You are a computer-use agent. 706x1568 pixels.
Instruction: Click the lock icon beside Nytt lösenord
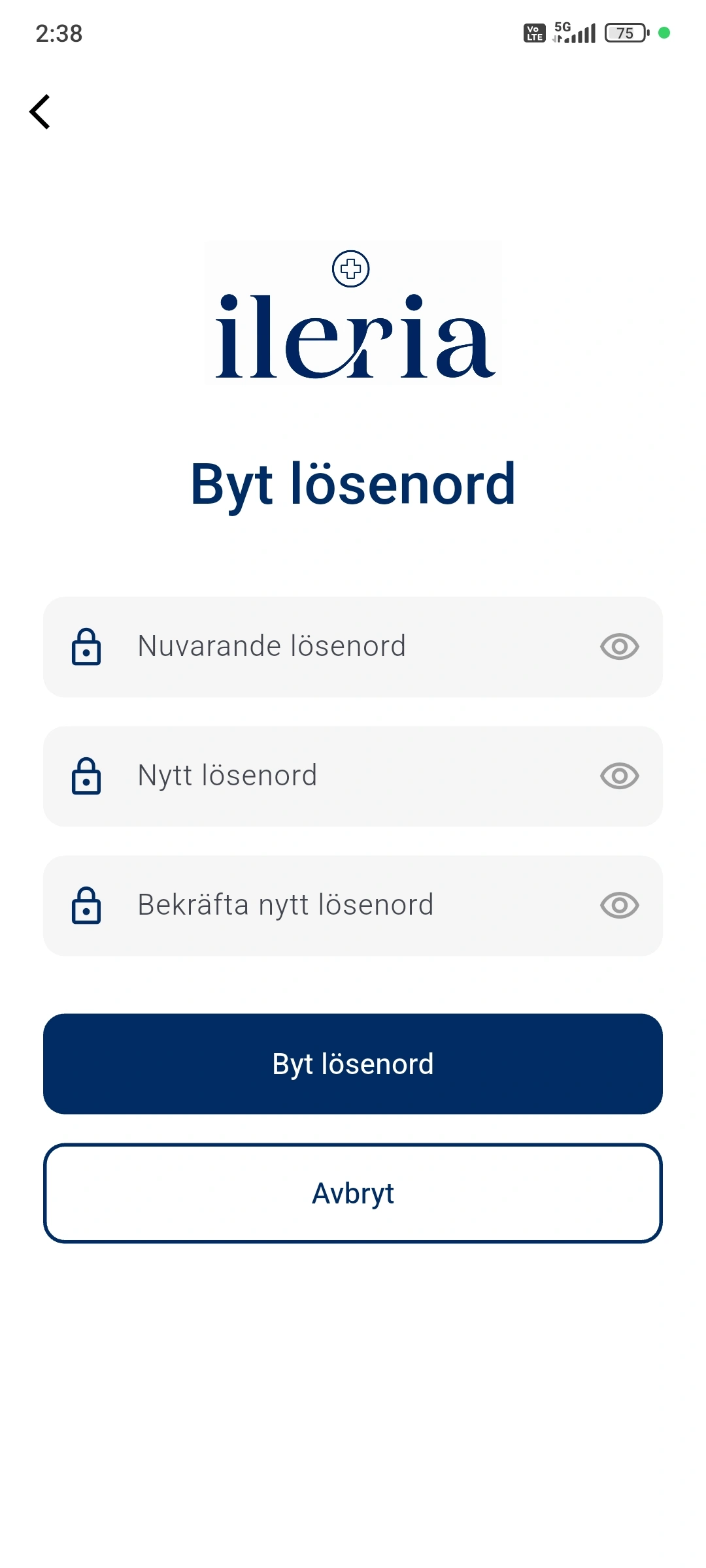pyautogui.click(x=86, y=776)
